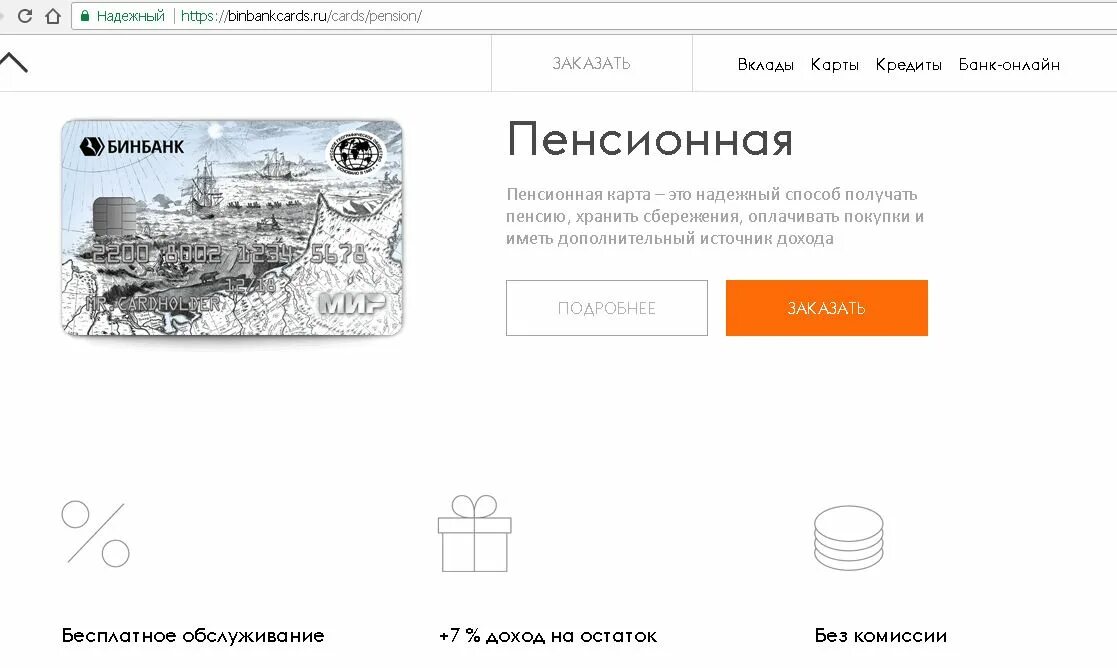Click the upward chevron logo at top left
This screenshot has height=668, width=1117.
13,63
